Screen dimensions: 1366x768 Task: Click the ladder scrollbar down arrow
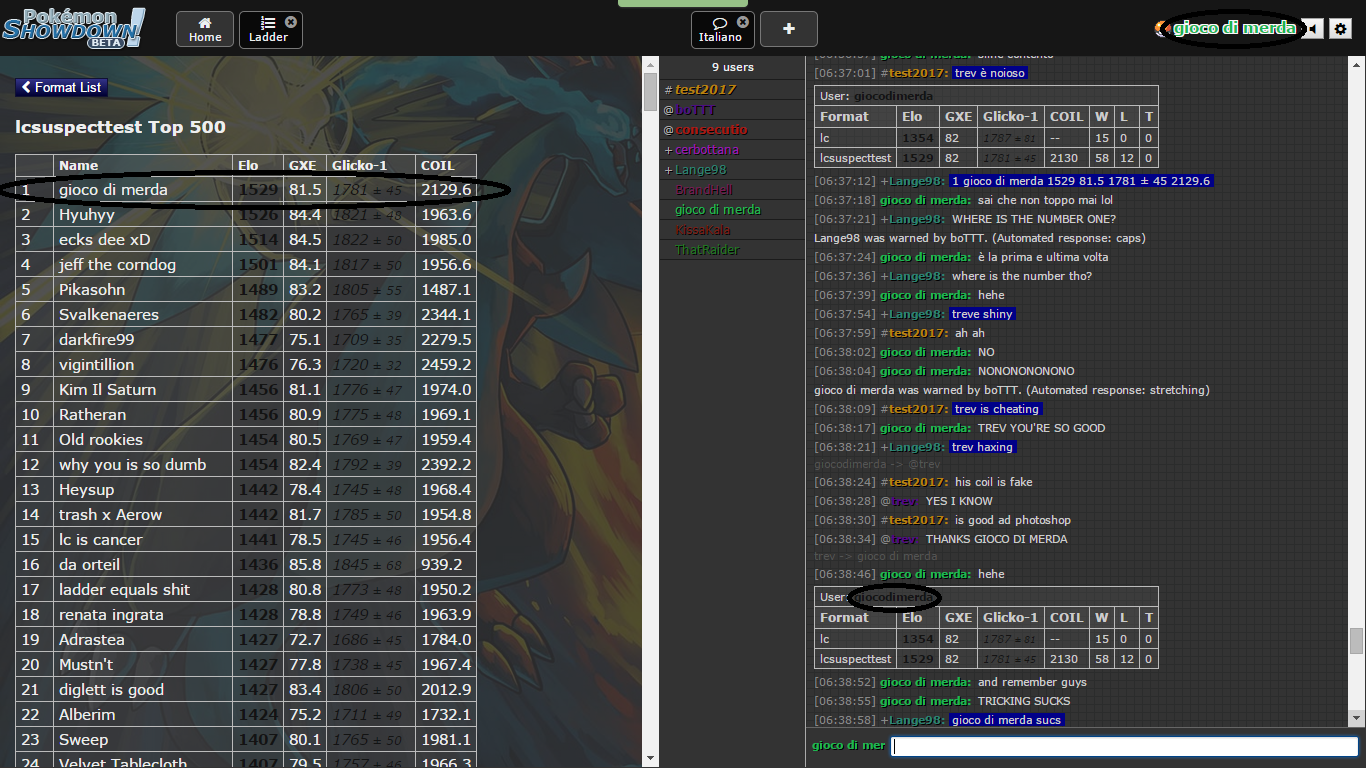[x=650, y=759]
